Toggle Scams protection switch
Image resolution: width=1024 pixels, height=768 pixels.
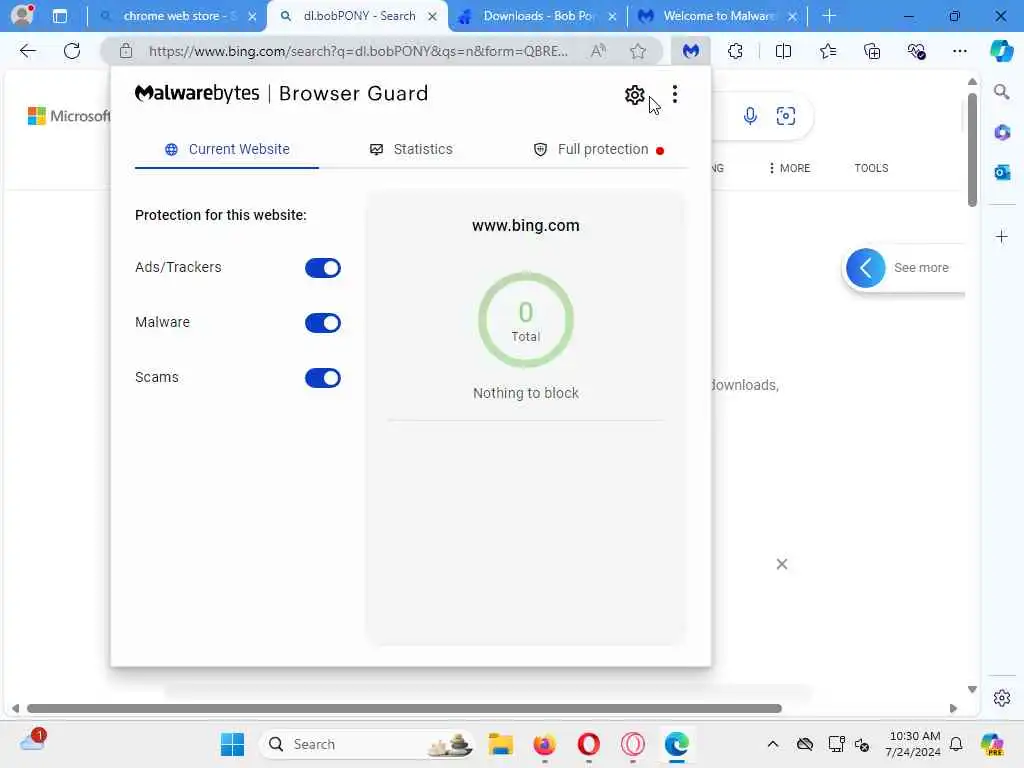point(323,377)
